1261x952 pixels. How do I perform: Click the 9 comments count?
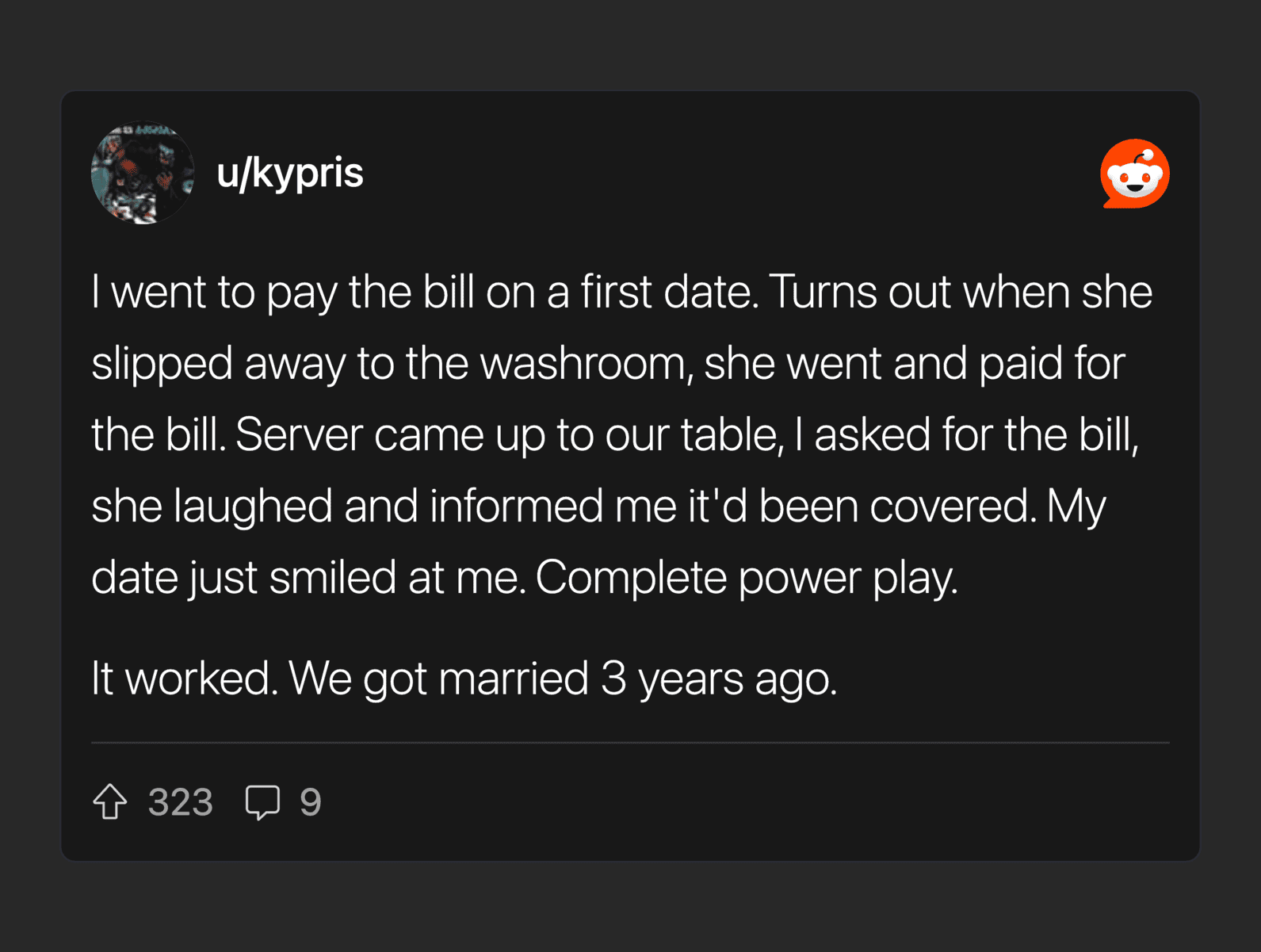point(310,802)
